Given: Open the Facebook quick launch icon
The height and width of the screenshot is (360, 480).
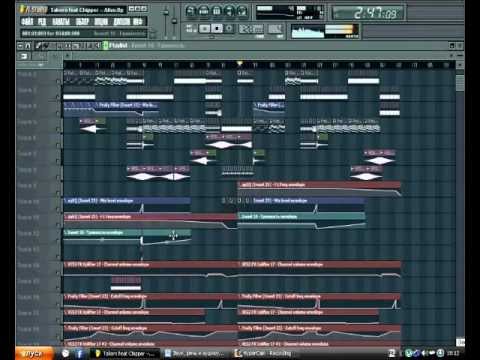Looking at the screenshot, I should 79,353.
